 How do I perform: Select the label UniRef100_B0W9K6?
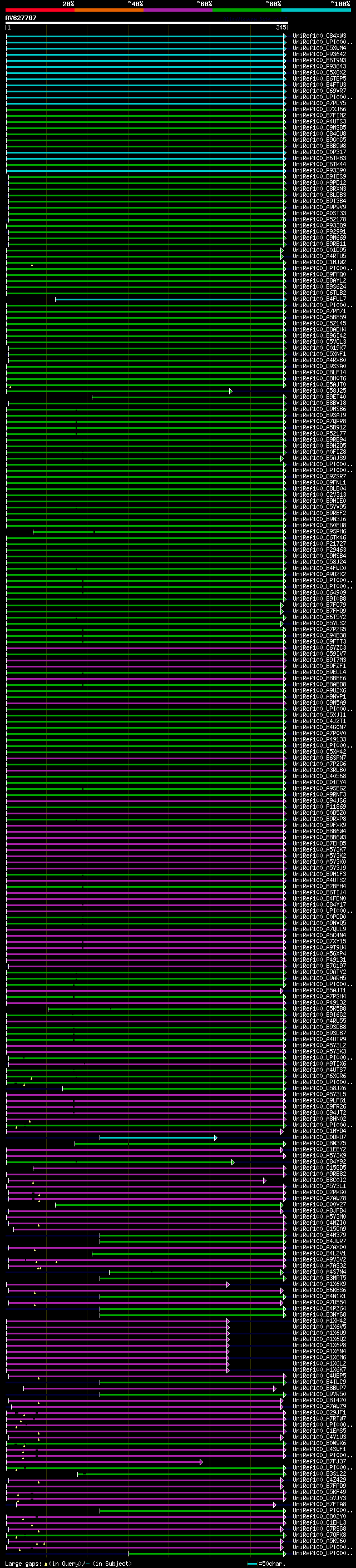click(319, 1443)
